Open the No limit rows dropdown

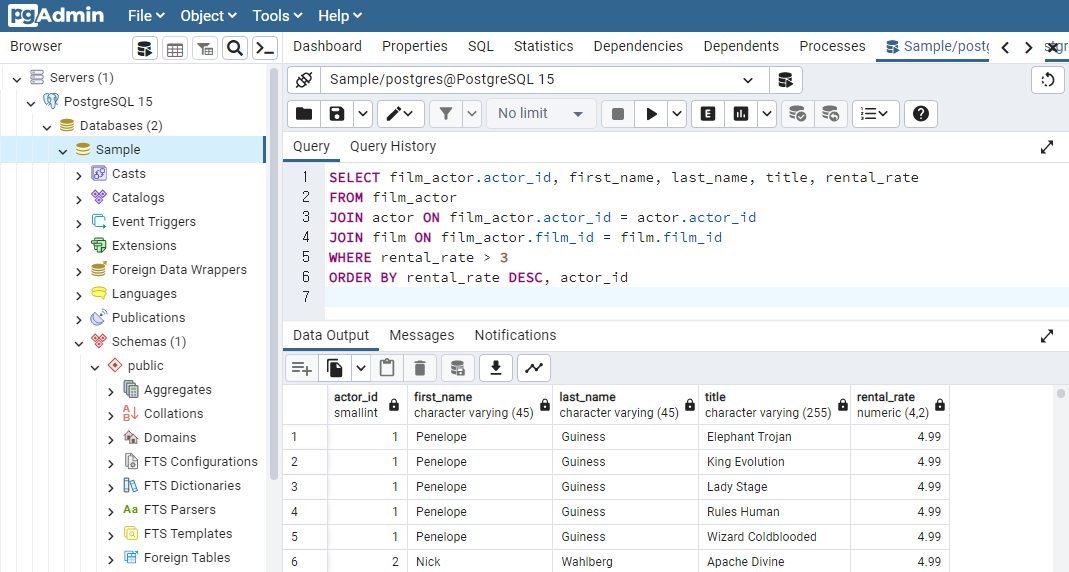(541, 114)
